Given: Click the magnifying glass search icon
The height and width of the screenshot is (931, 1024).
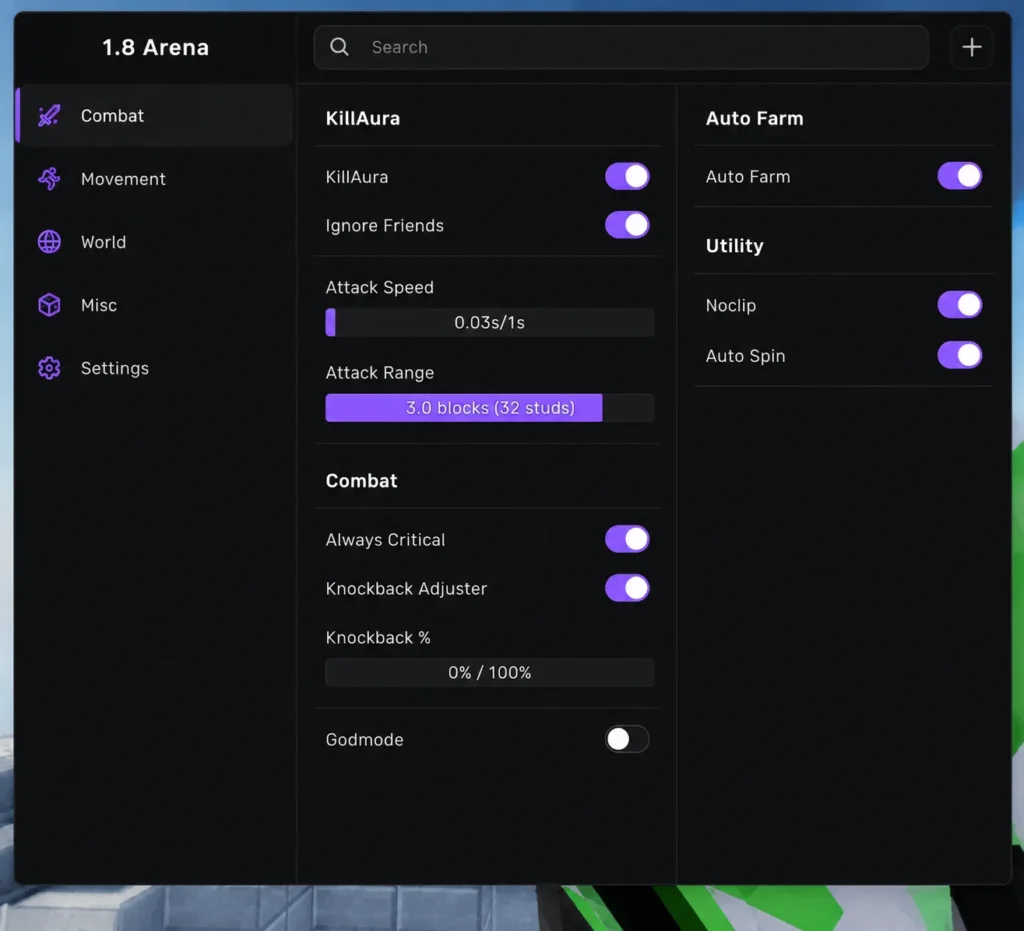Looking at the screenshot, I should coord(339,47).
